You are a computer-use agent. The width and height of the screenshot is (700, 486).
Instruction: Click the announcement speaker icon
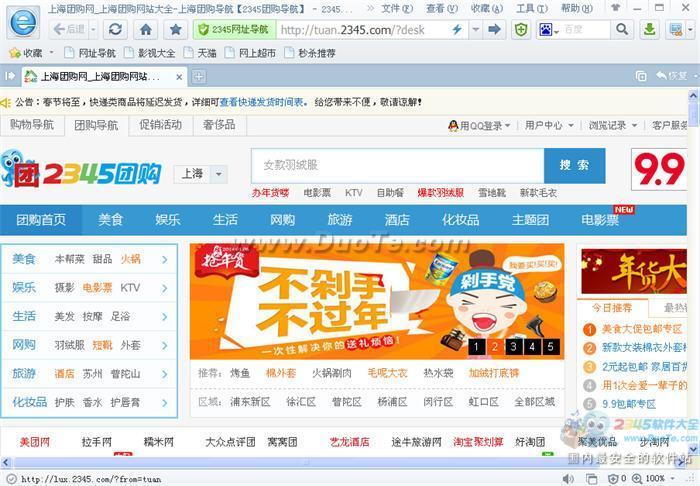pos(6,103)
